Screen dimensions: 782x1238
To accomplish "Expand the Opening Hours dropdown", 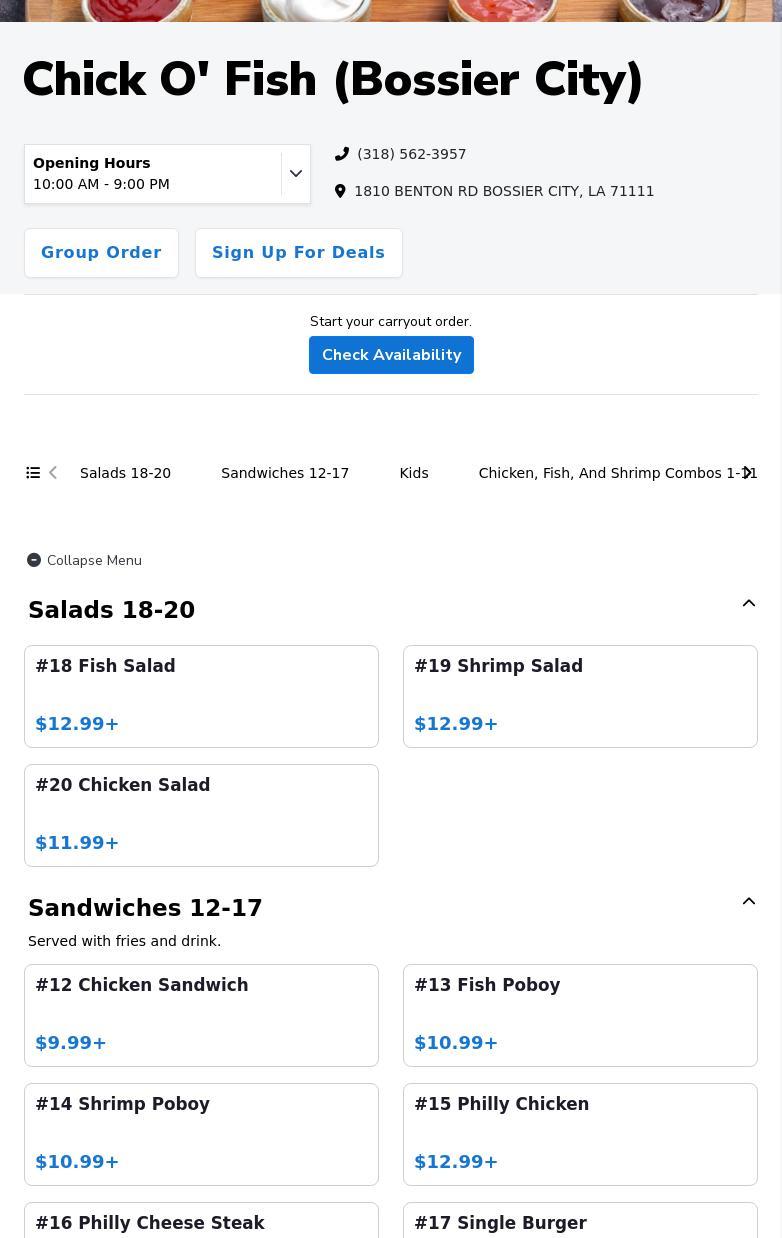I will 295,174.
